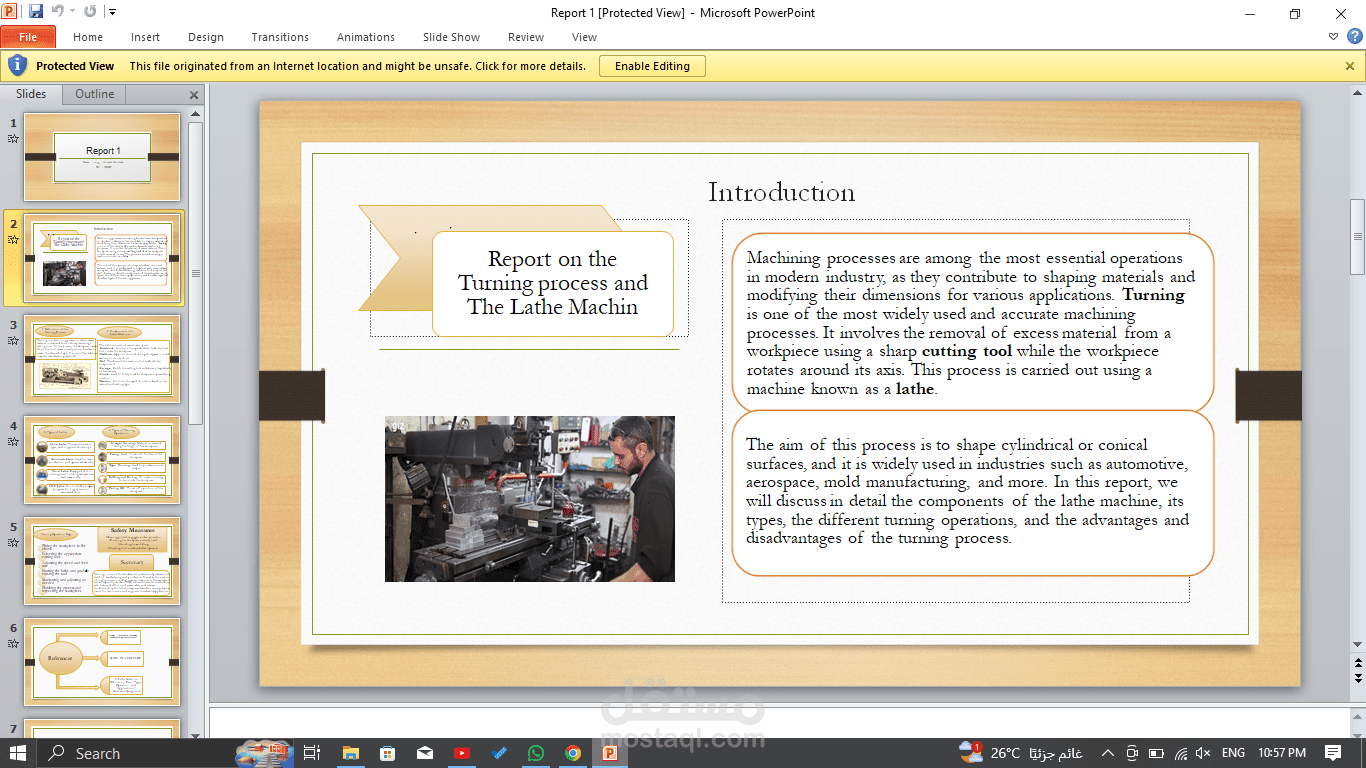Screen dimensions: 1366x768
Task: Save the presentation from Quick Access Toolbar
Action: (36, 12)
